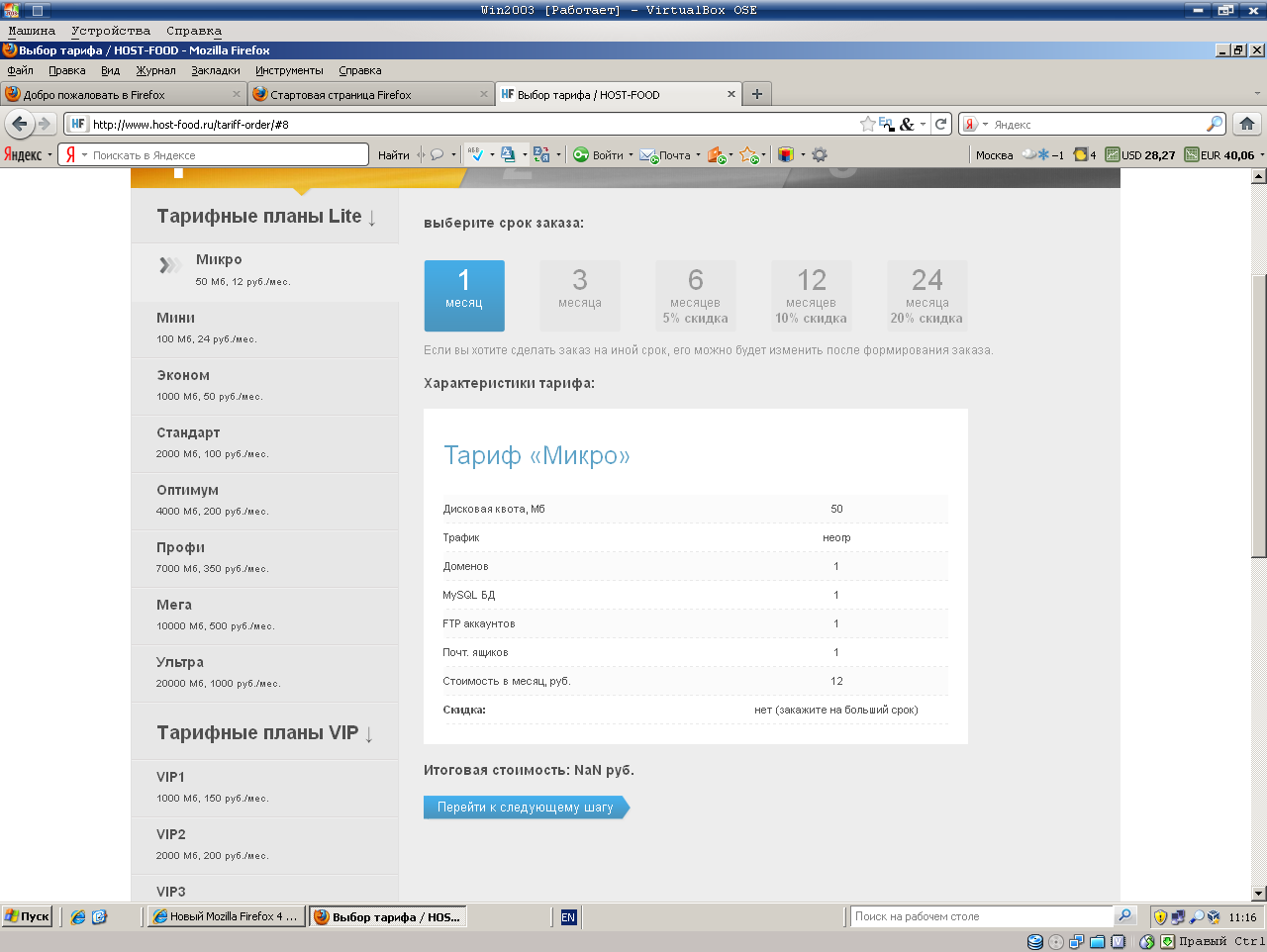
Task: Select the Профи tariff plan
Action: pyautogui.click(x=265, y=557)
